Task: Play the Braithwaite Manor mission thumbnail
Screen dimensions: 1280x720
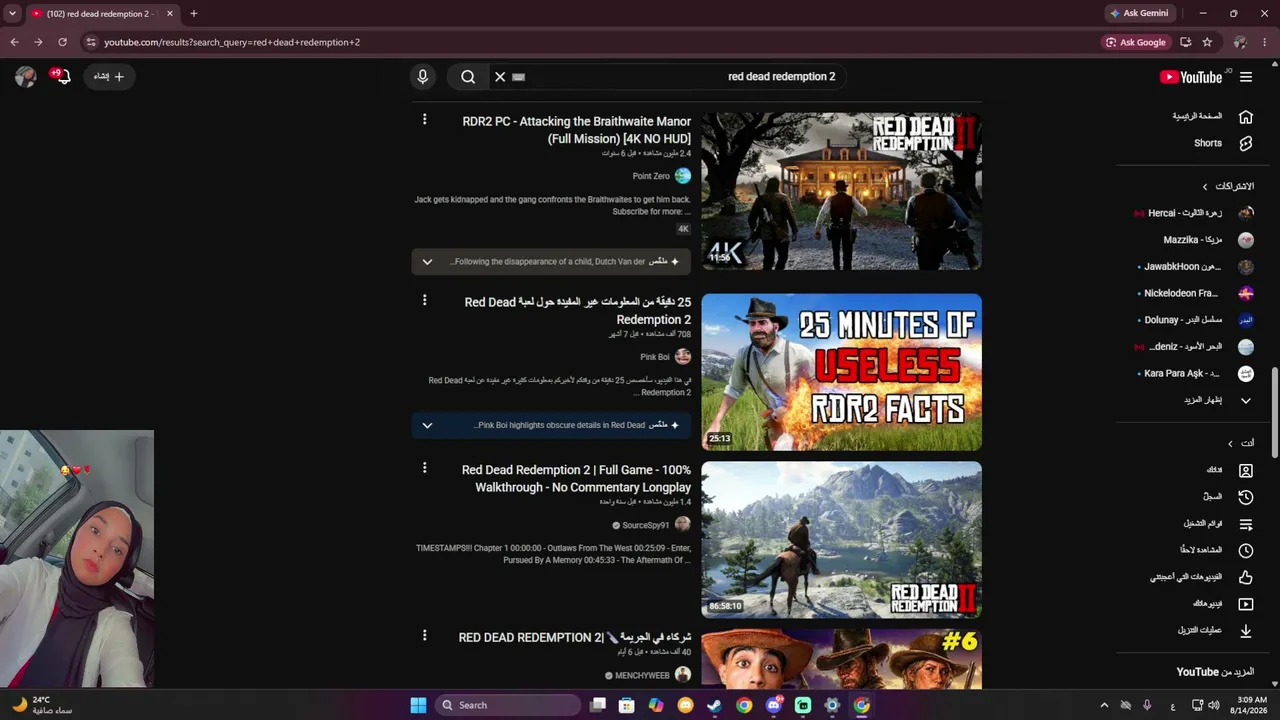Action: coord(841,191)
